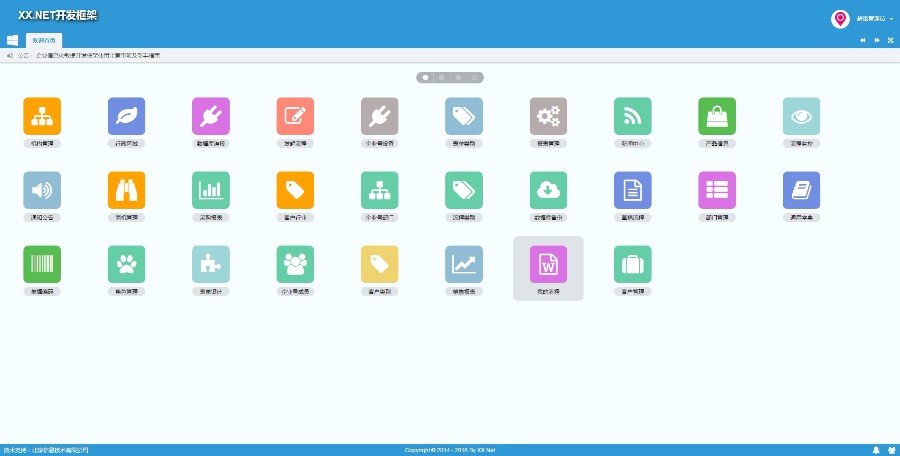Open the green barcode tile
The width and height of the screenshot is (900, 456).
42,264
